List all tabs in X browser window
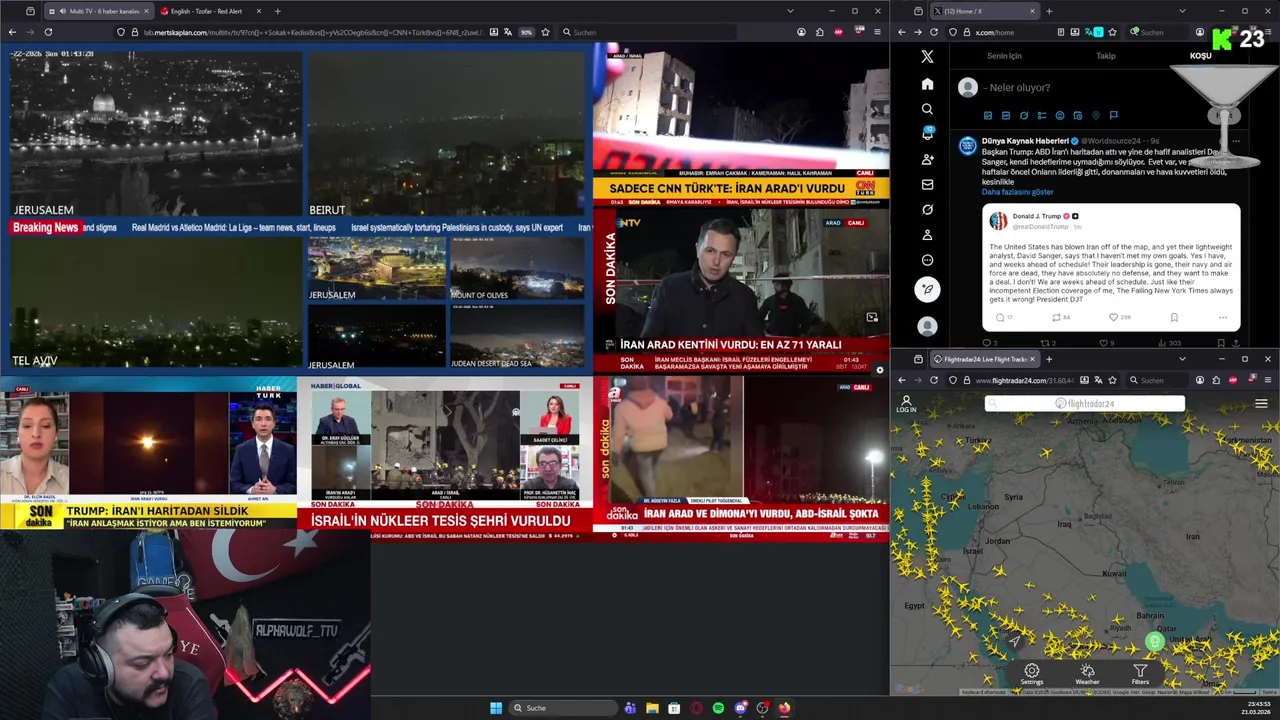The width and height of the screenshot is (1280, 720). point(1181,11)
